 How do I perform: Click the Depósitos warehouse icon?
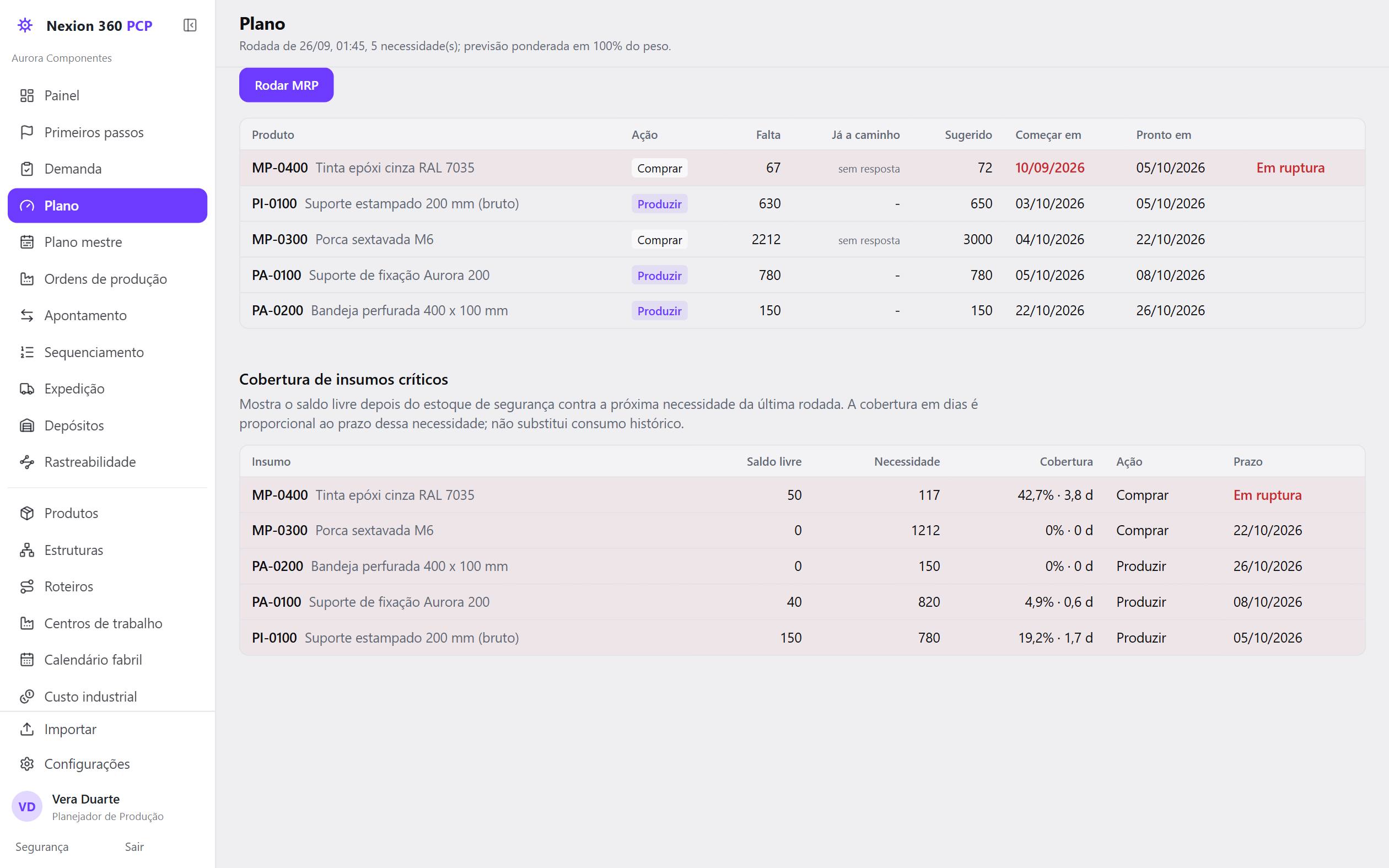point(27,425)
